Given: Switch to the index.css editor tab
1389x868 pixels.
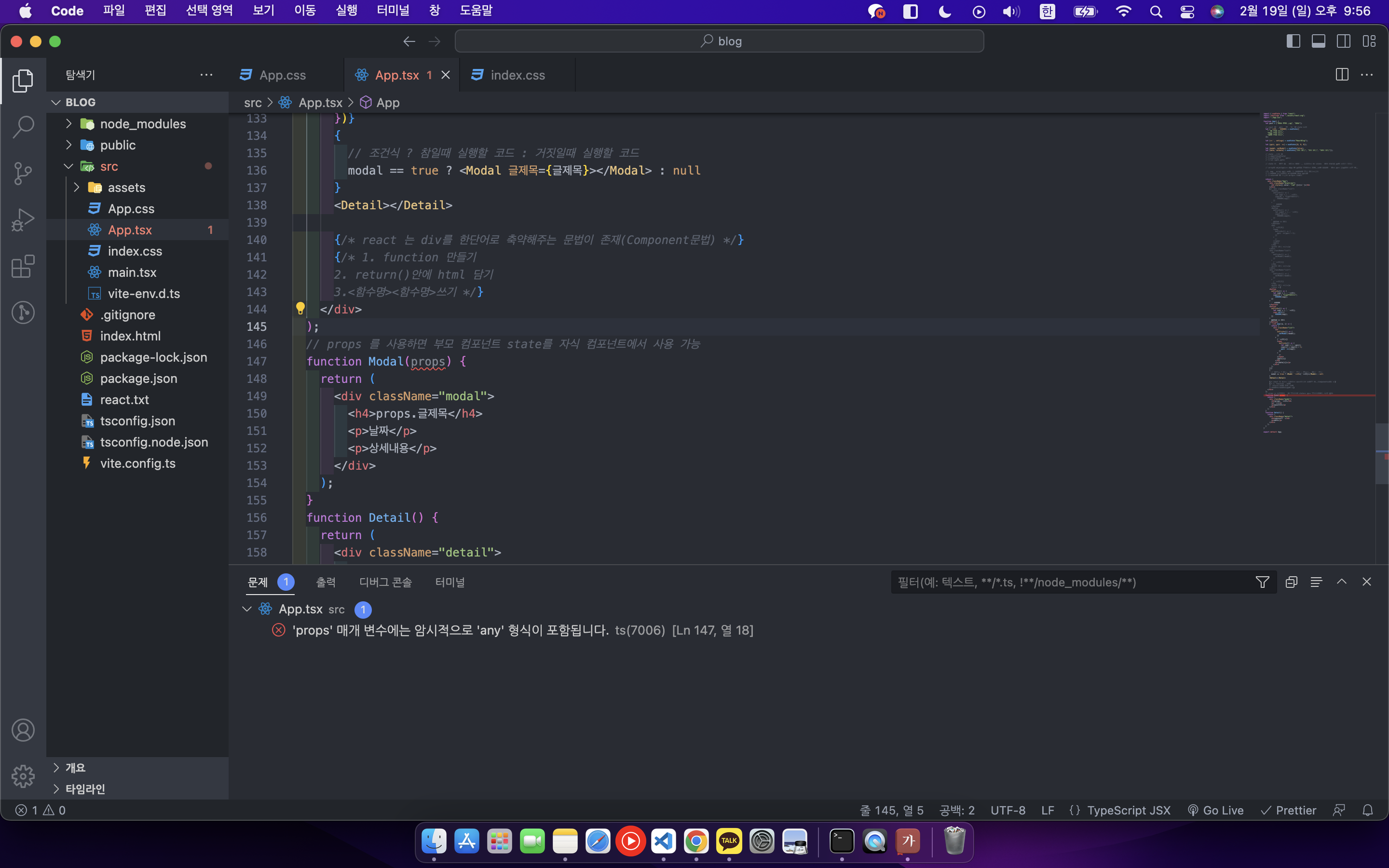Looking at the screenshot, I should tap(517, 75).
